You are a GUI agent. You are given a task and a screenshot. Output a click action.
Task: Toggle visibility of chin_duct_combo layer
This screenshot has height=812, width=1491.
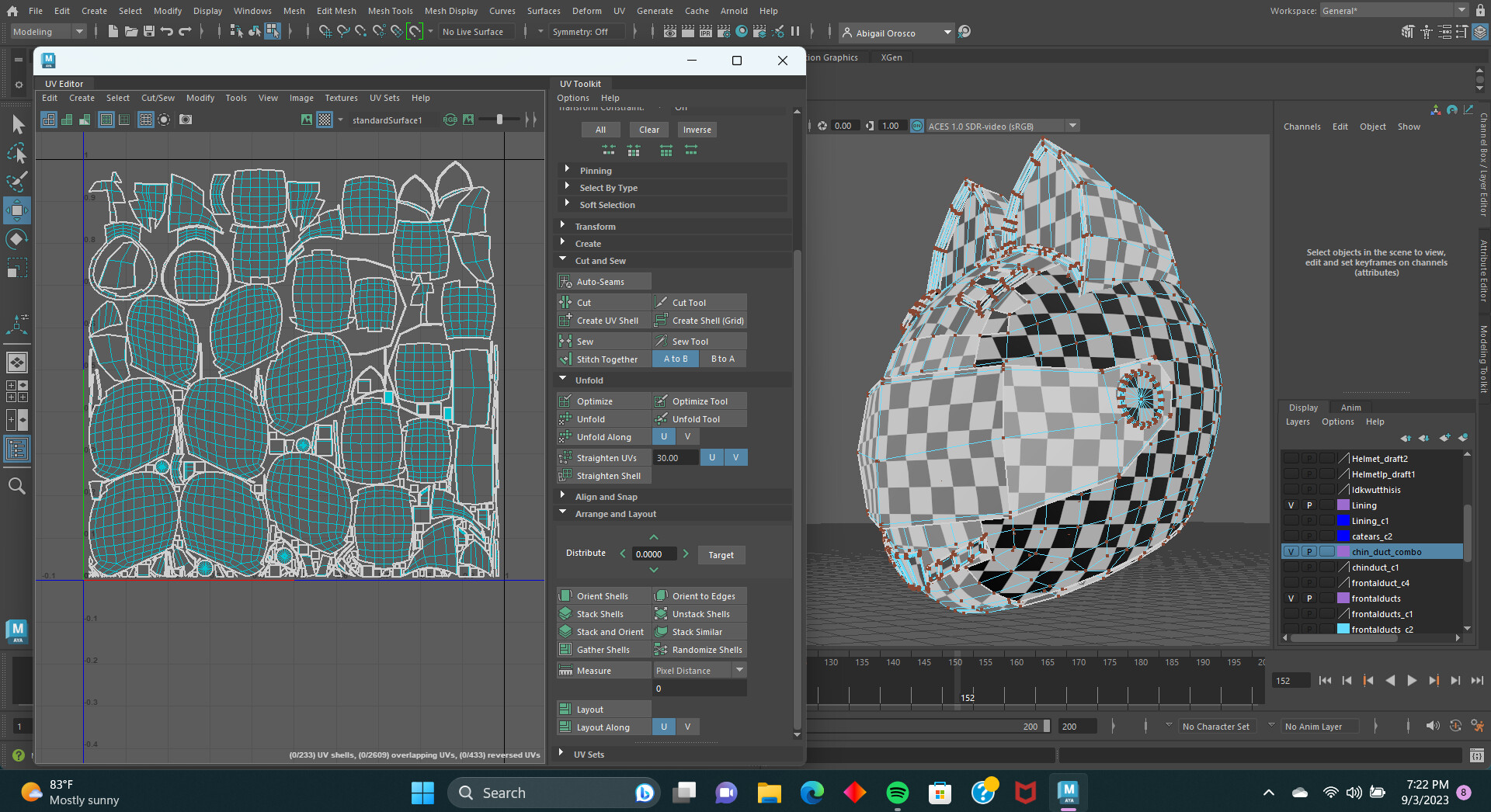click(x=1291, y=552)
